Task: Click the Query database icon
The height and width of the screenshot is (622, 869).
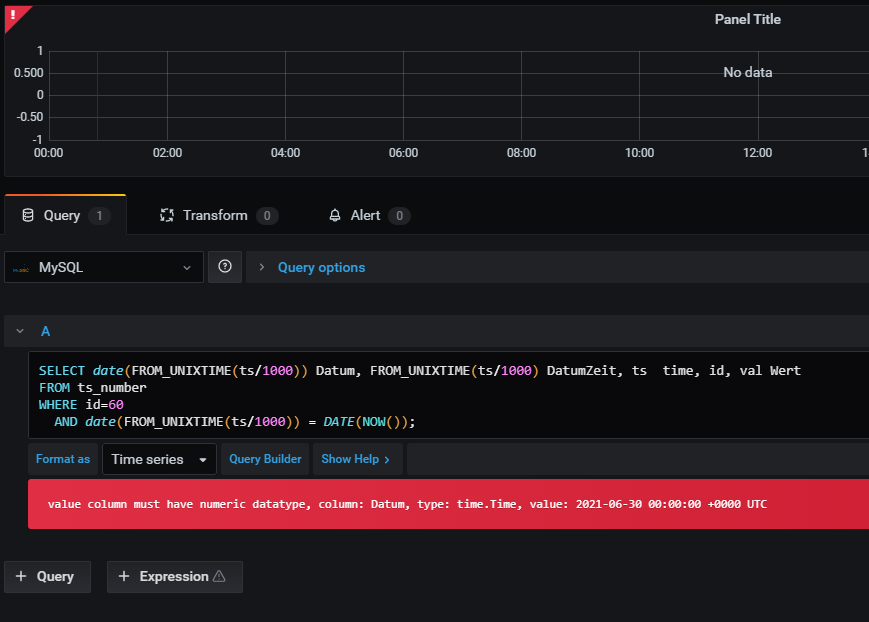Action: tap(28, 215)
